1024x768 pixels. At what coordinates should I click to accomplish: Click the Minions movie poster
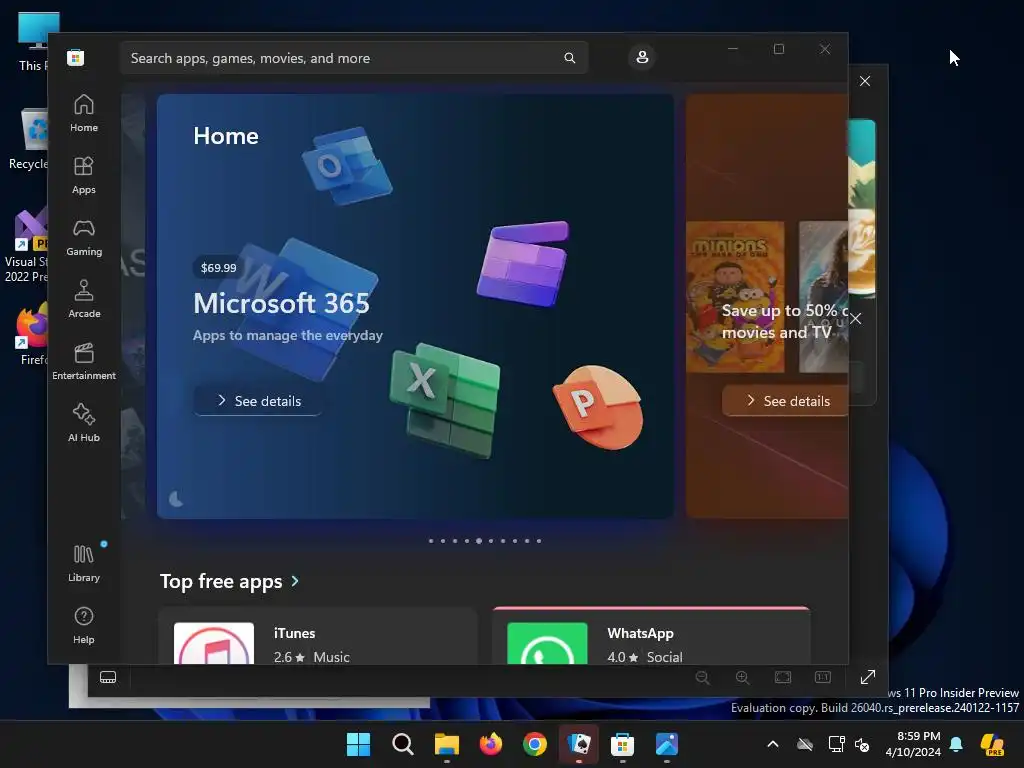[x=735, y=296]
